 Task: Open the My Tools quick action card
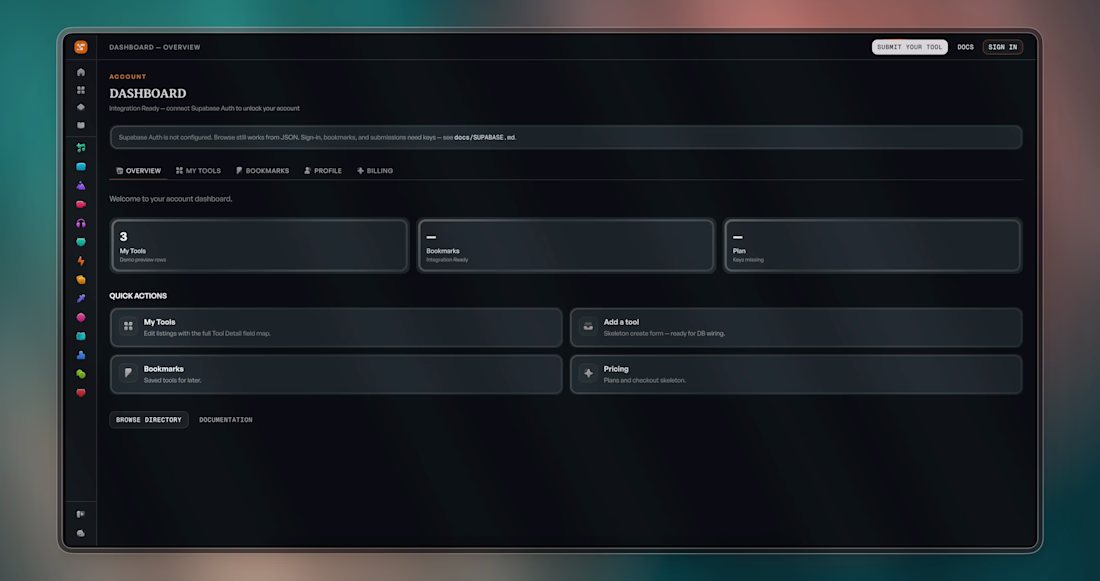pos(336,327)
